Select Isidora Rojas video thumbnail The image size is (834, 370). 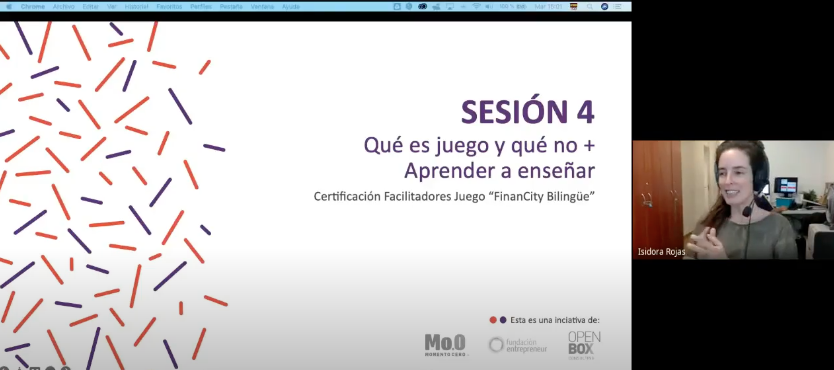point(733,200)
